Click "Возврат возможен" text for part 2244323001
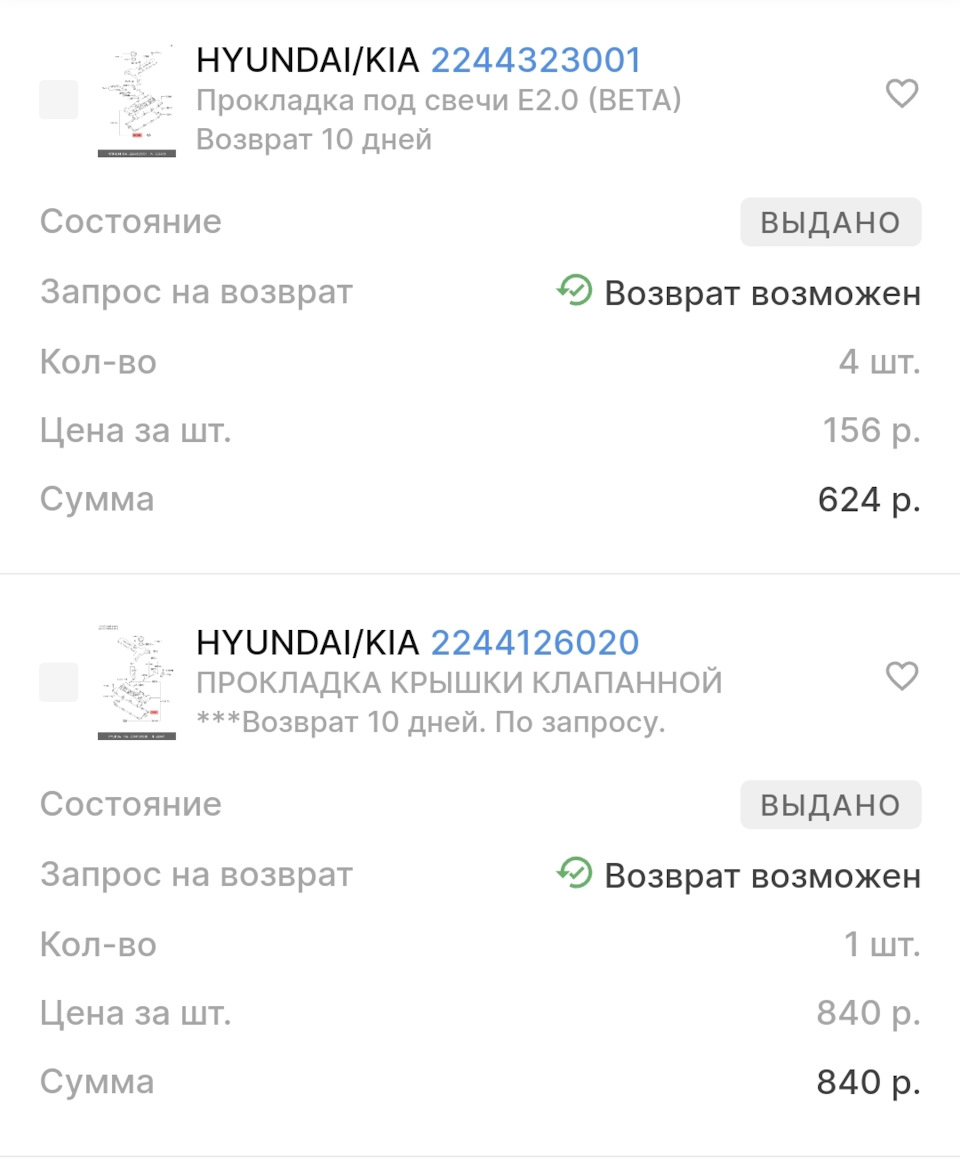This screenshot has height=1168, width=960. [x=762, y=293]
